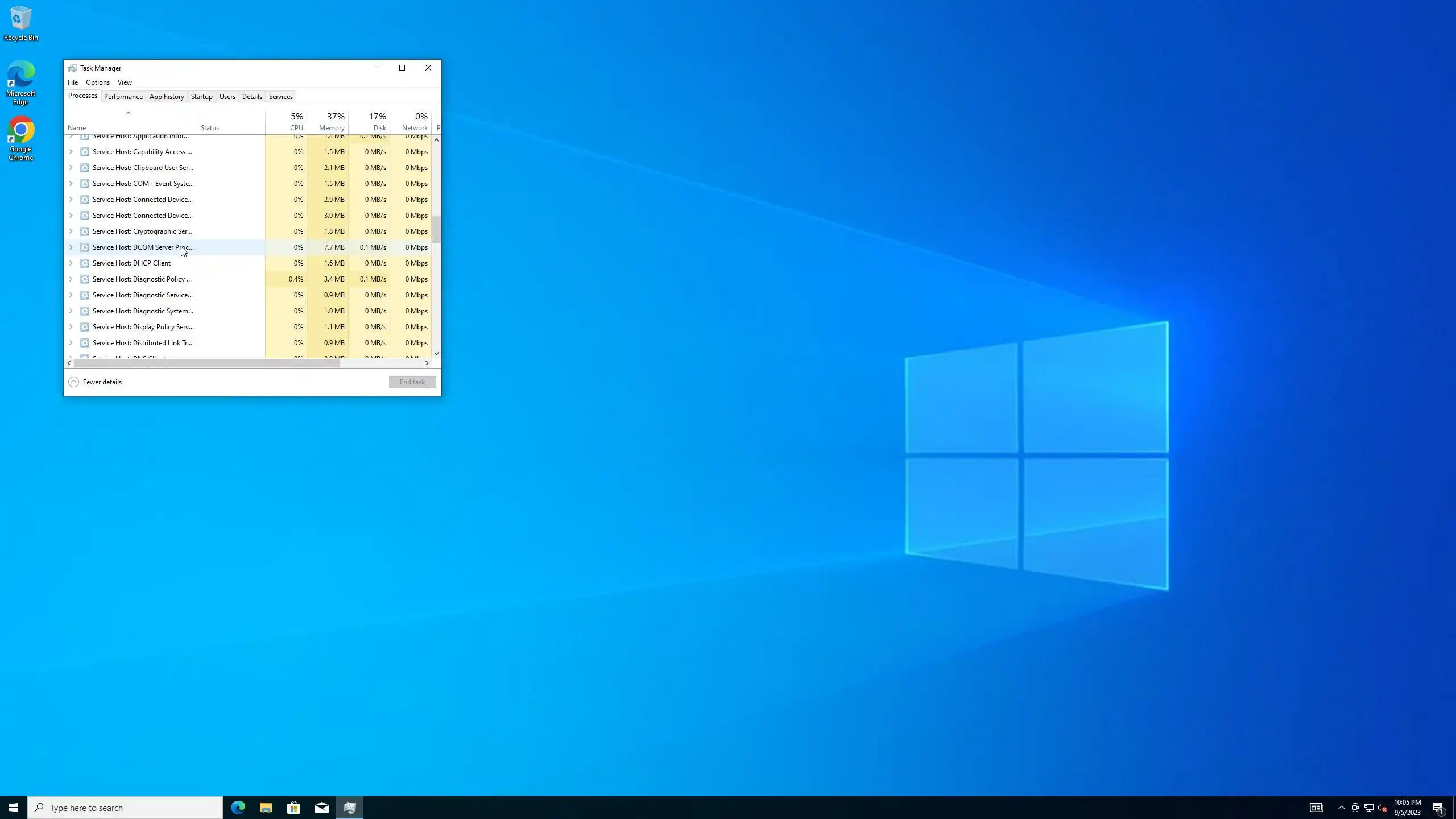Screen dimensions: 1456x819
Task: Click the DHCP Client service gear icon
Action: 85,263
